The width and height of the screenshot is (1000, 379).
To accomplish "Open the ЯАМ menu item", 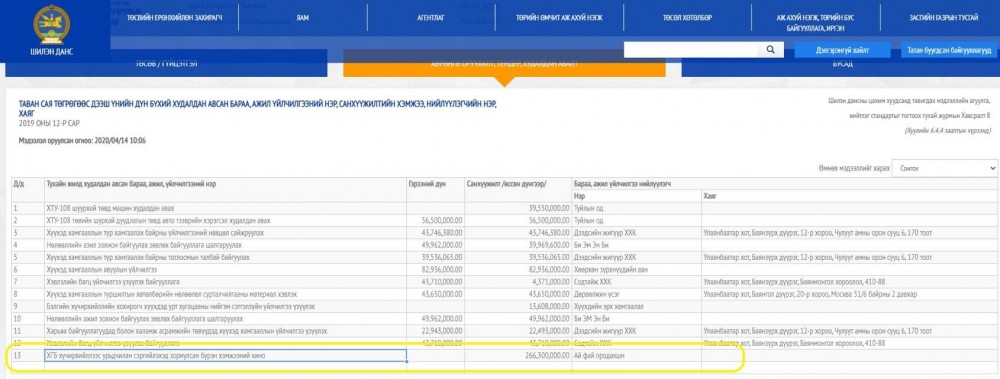I will pos(303,18).
